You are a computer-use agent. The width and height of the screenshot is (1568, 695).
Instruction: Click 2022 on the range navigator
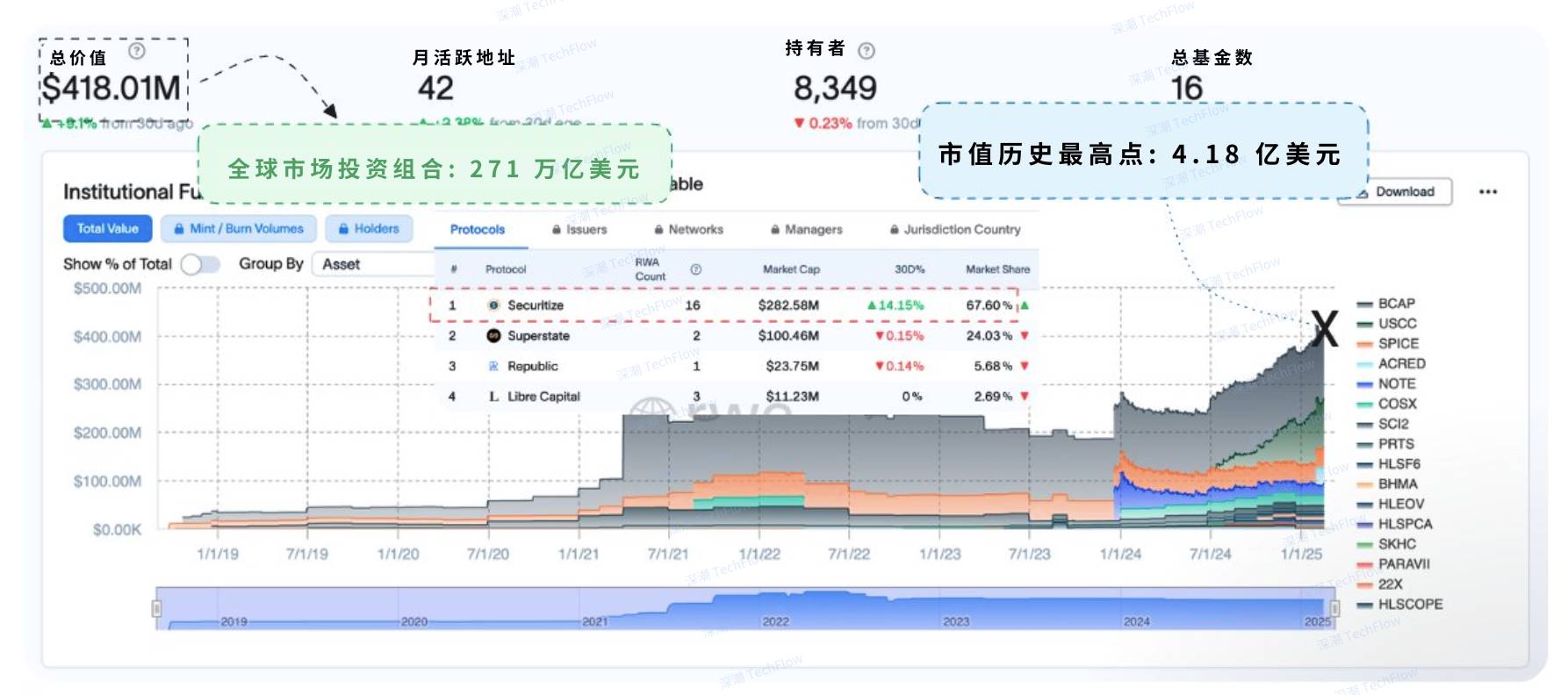[x=775, y=621]
